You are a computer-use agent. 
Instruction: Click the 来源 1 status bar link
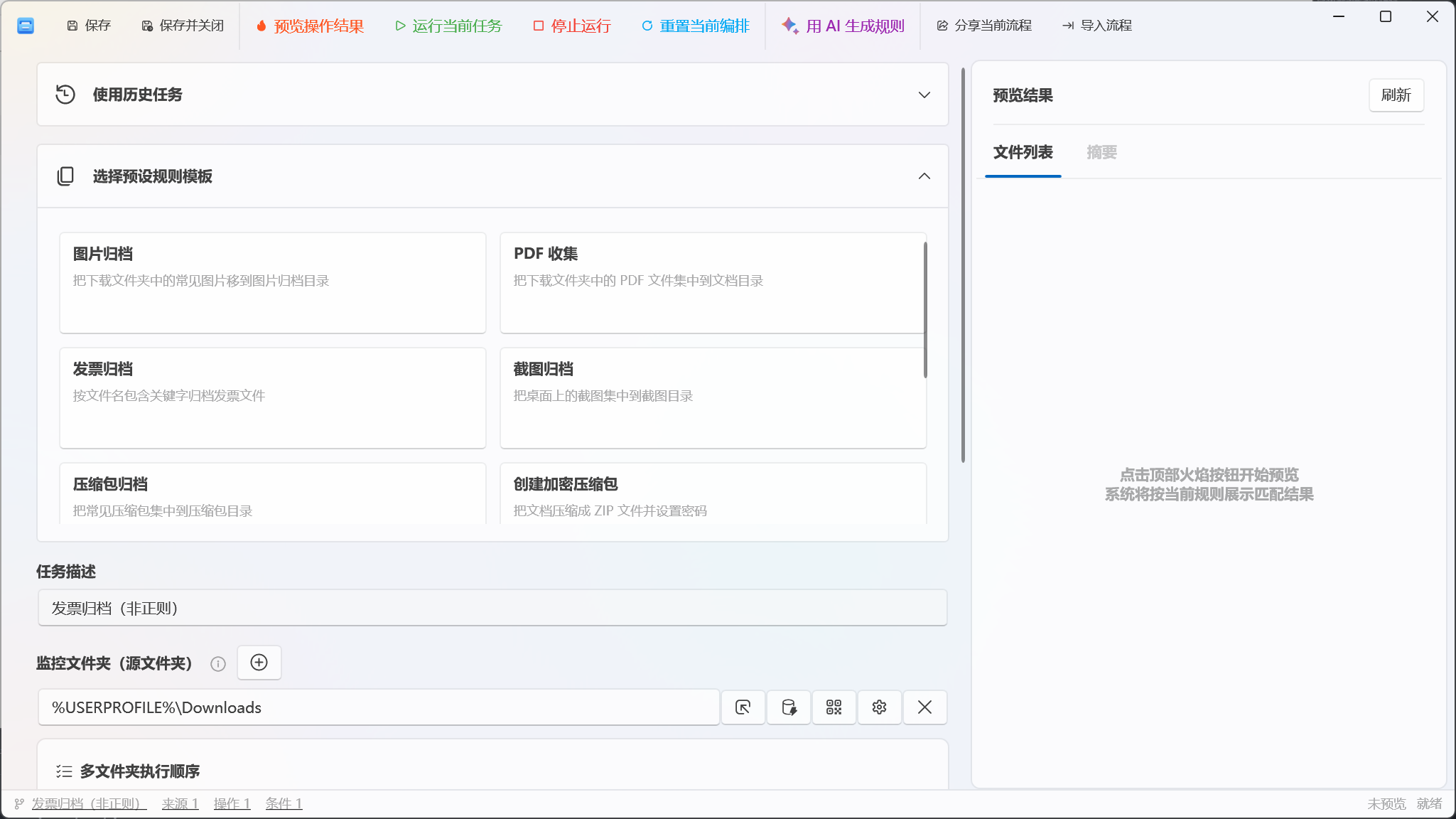point(180,803)
